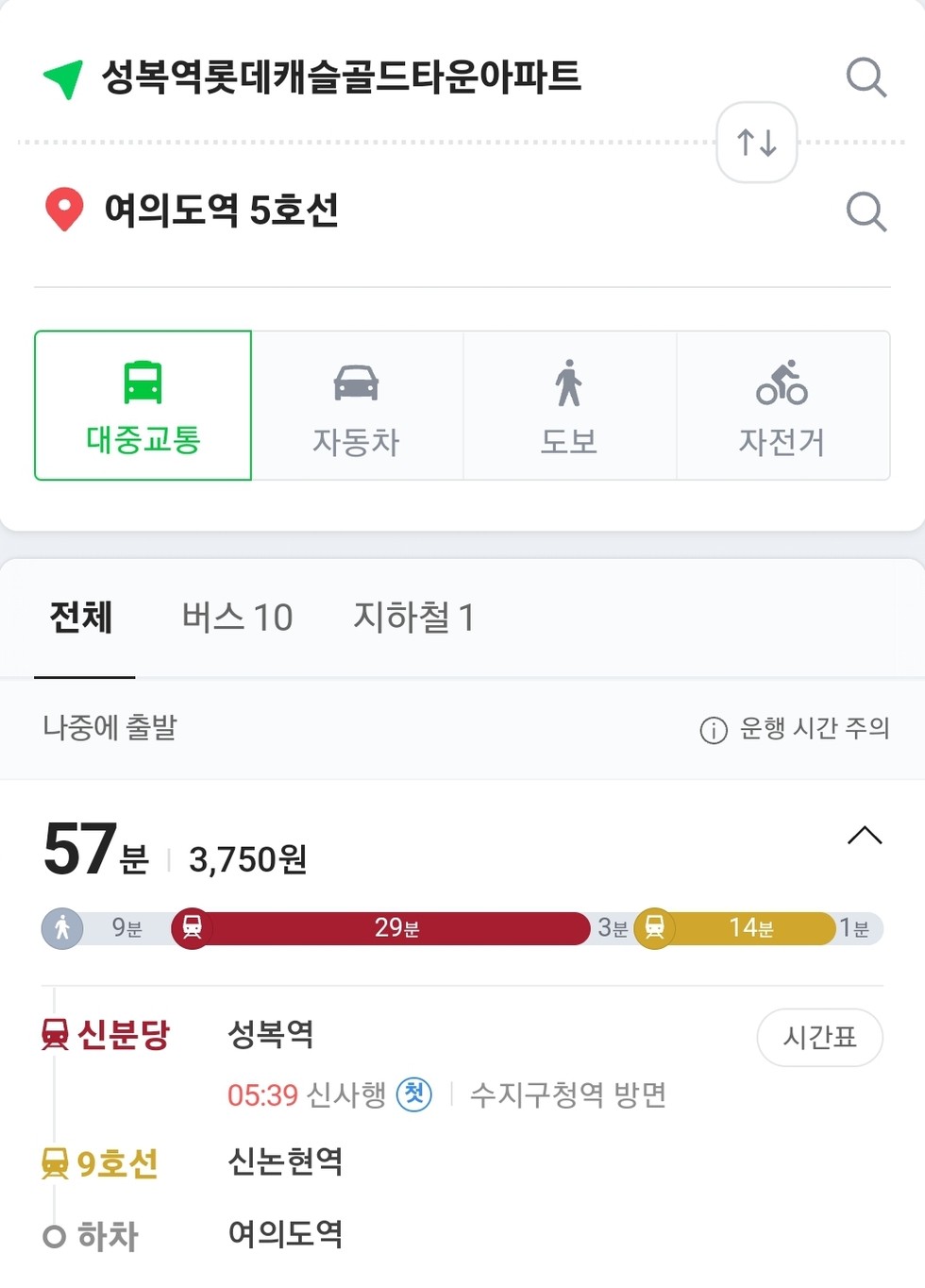Edit origin field 성복역롯데캐슬골드타운아파트
Image resolution: width=925 pixels, height=1288 pixels.
[x=341, y=77]
